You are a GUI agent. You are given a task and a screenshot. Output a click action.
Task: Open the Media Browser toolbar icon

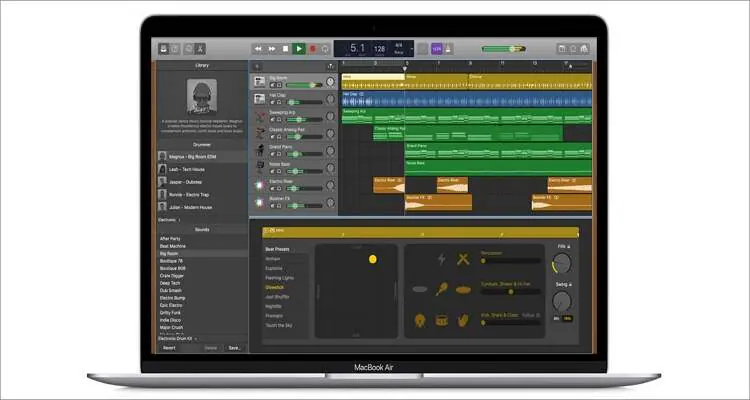pyautogui.click(x=584, y=49)
